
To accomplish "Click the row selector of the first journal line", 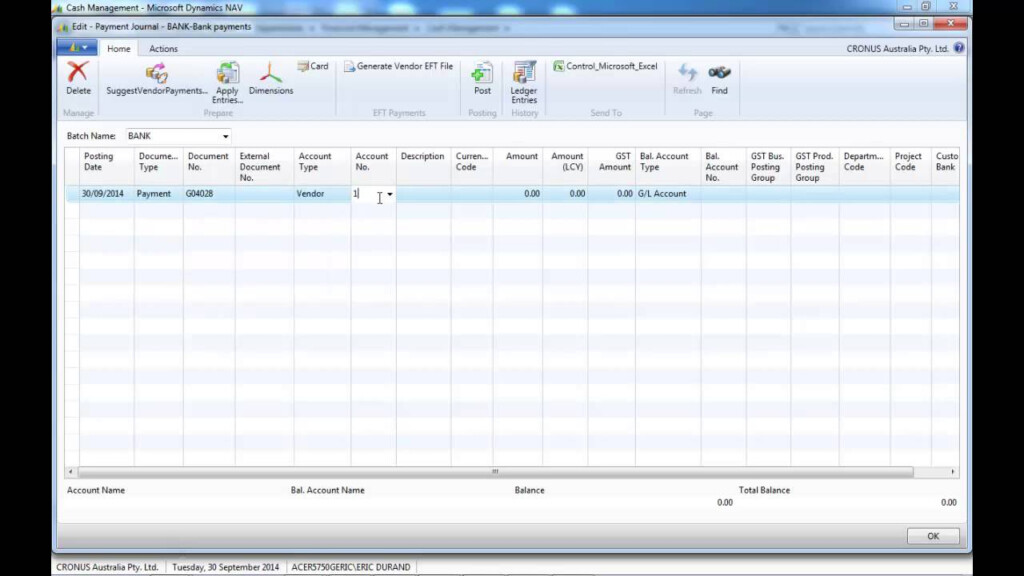I will (x=72, y=194).
